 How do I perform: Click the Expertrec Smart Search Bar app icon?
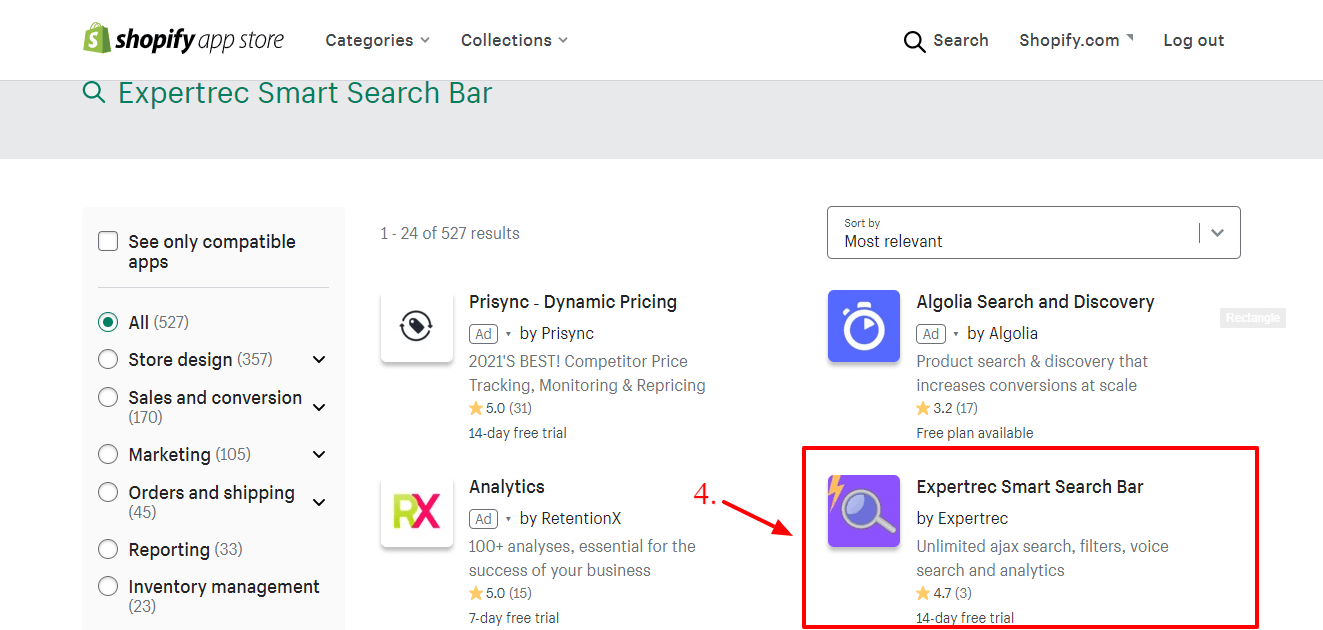pyautogui.click(x=863, y=511)
